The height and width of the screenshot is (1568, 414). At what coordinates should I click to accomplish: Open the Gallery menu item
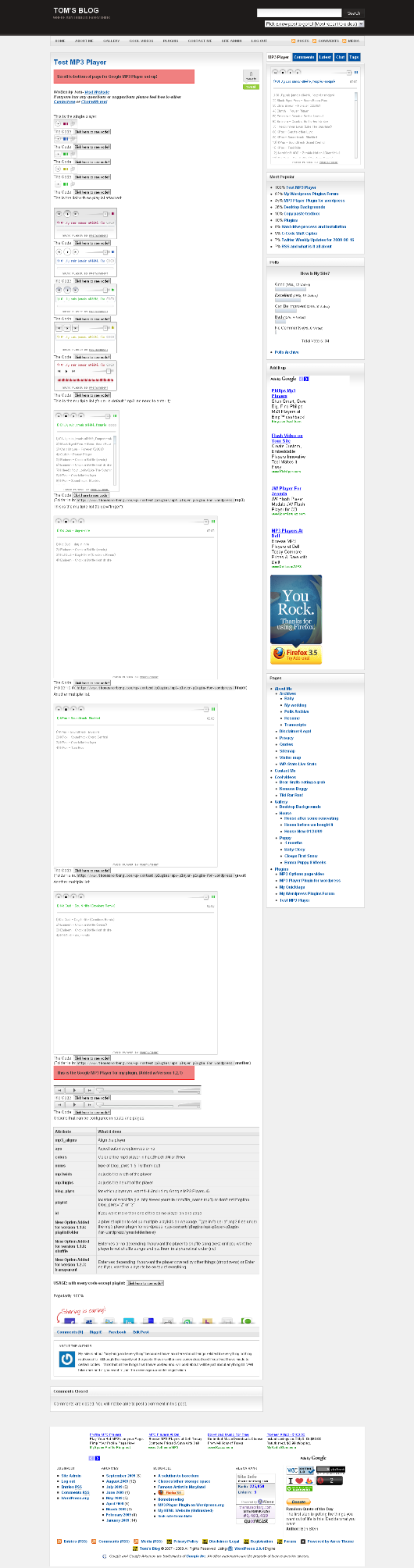111,41
